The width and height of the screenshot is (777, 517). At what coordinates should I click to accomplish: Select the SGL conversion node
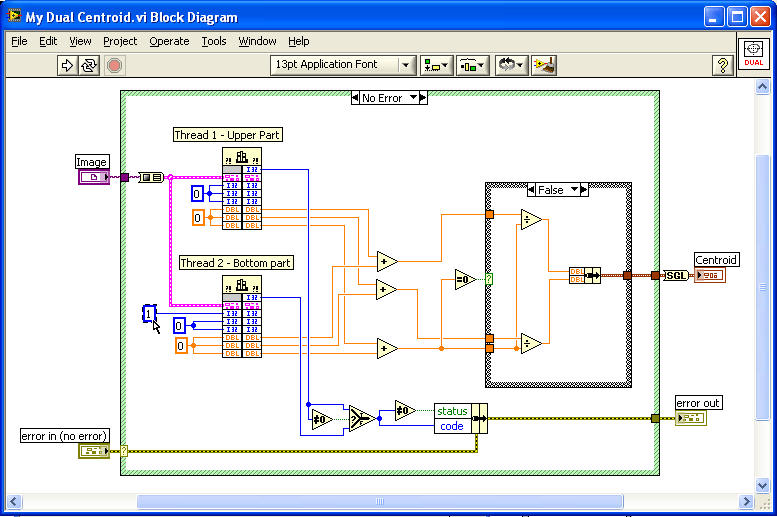[x=676, y=276]
